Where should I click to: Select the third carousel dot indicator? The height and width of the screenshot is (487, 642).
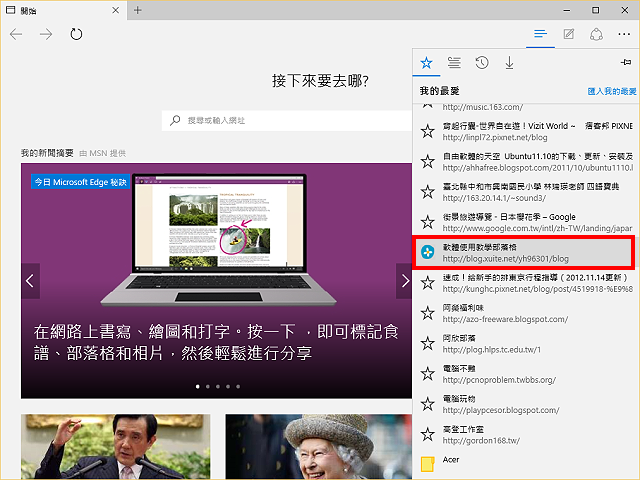[218, 386]
